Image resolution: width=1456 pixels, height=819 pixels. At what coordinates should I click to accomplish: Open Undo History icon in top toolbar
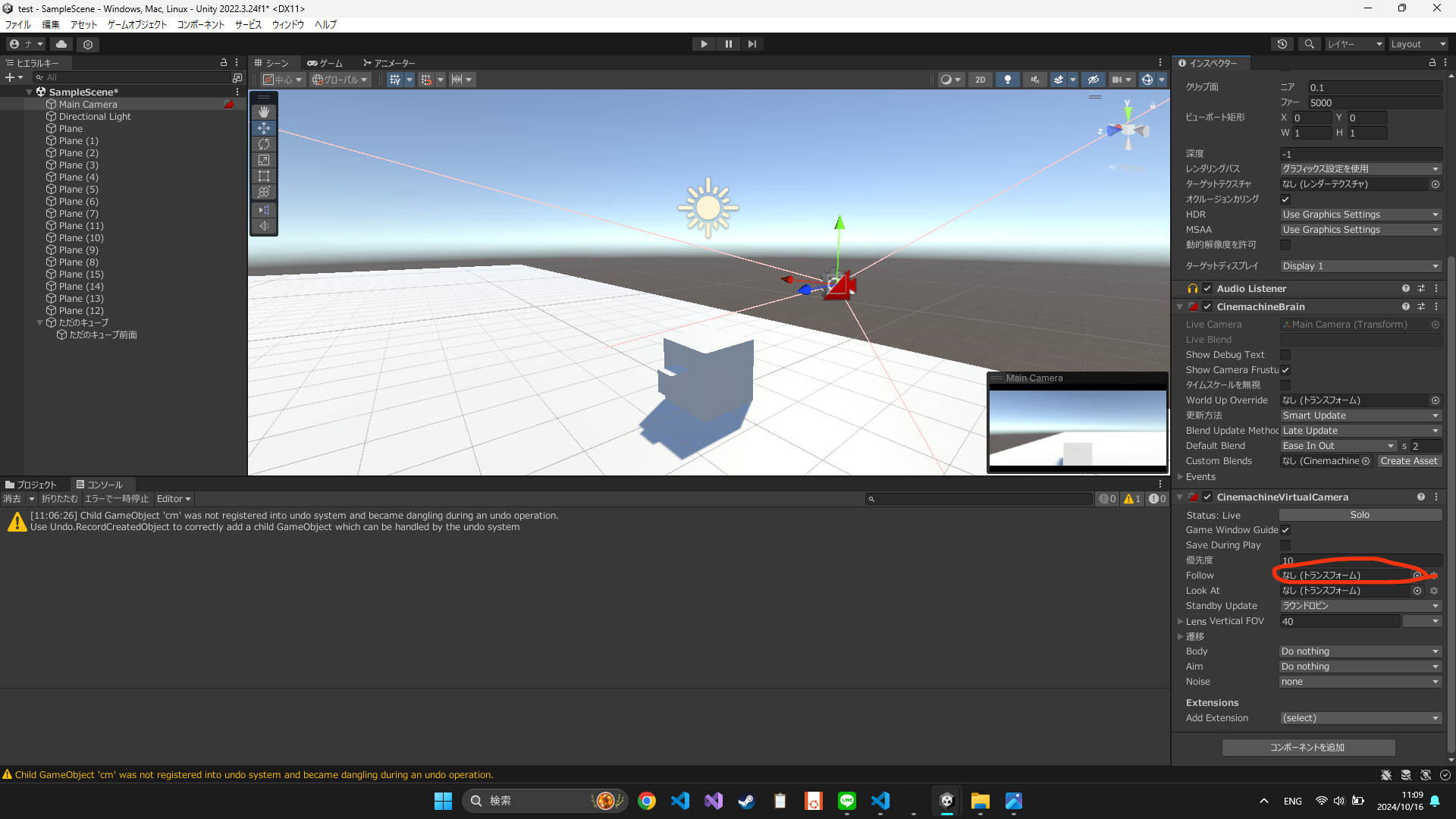click(1282, 44)
